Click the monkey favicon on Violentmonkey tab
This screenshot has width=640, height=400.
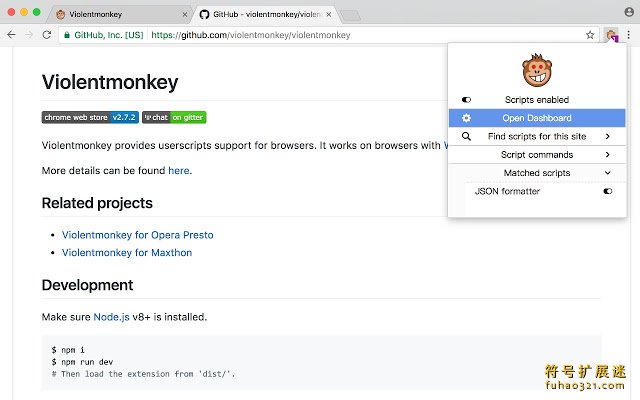tap(60, 14)
